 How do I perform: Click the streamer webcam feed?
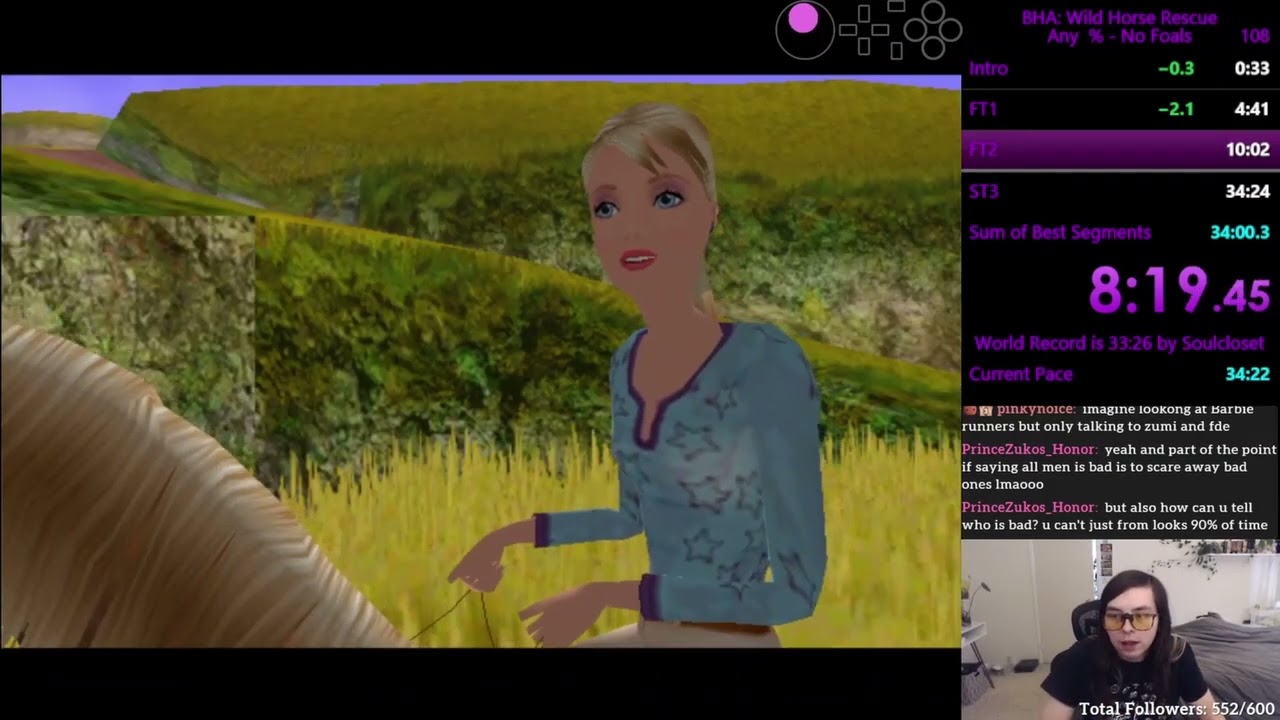(1120, 630)
